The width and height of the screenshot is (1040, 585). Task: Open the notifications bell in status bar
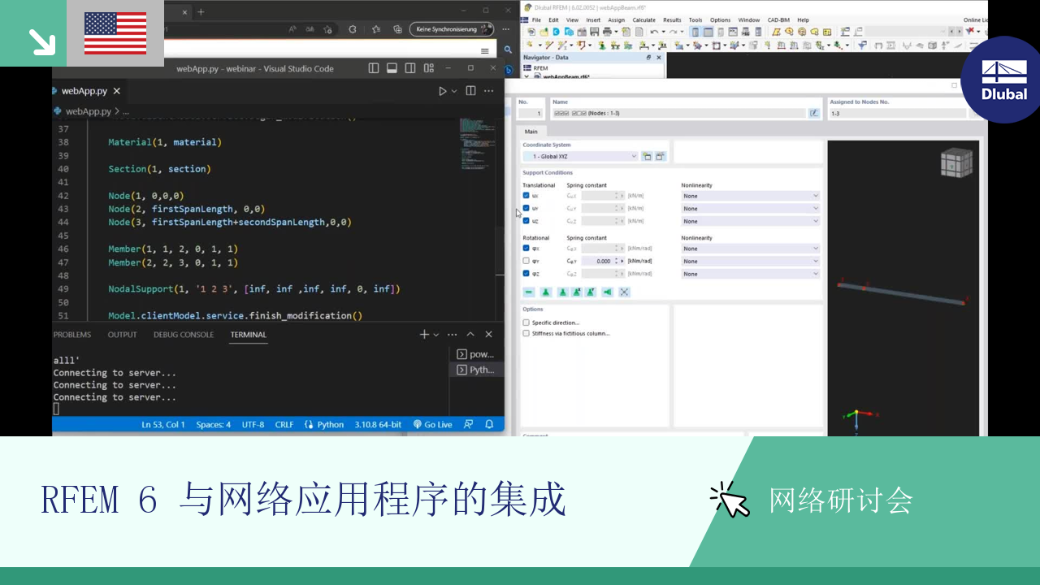pyautogui.click(x=489, y=424)
